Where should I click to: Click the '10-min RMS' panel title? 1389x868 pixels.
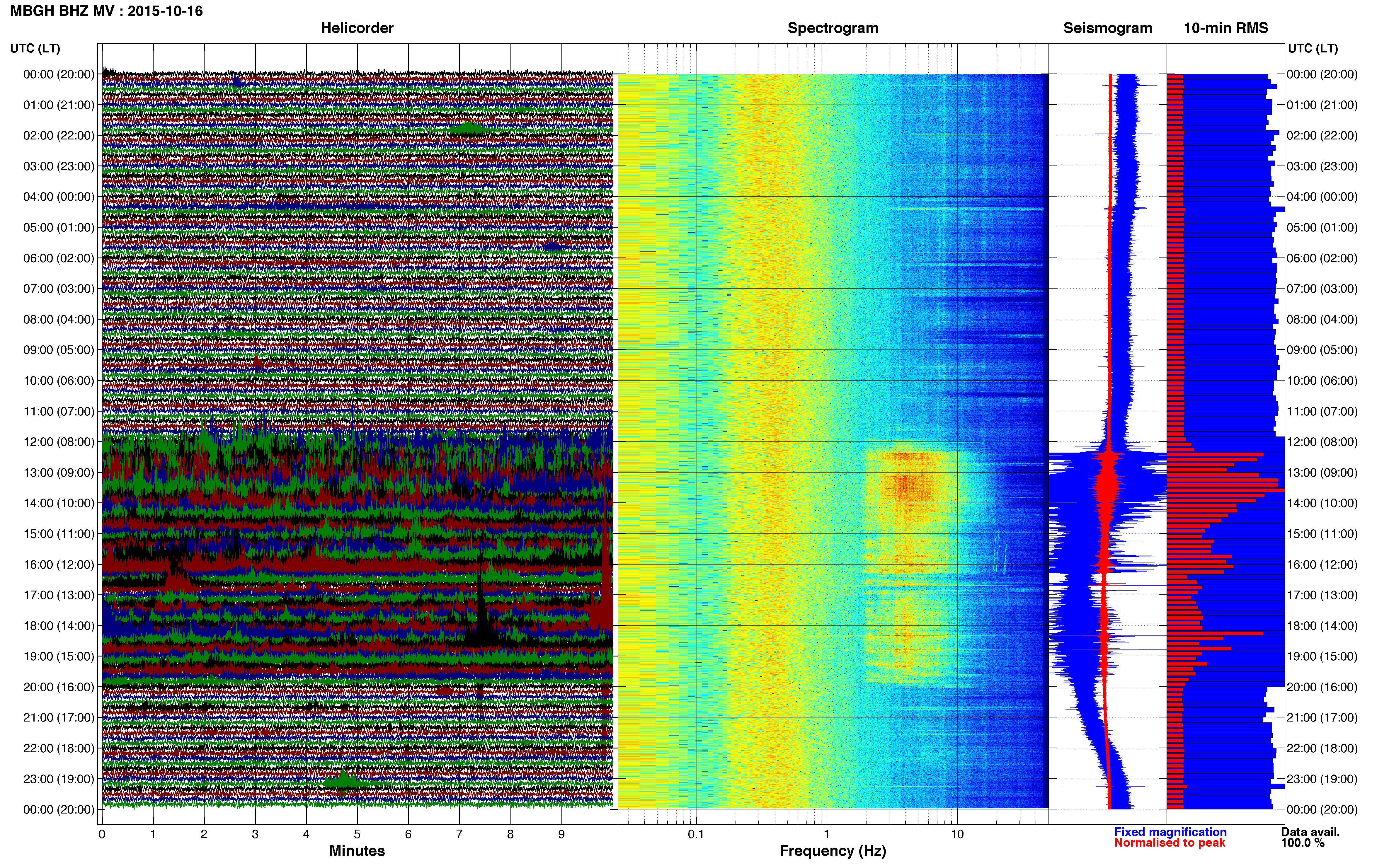point(1225,28)
